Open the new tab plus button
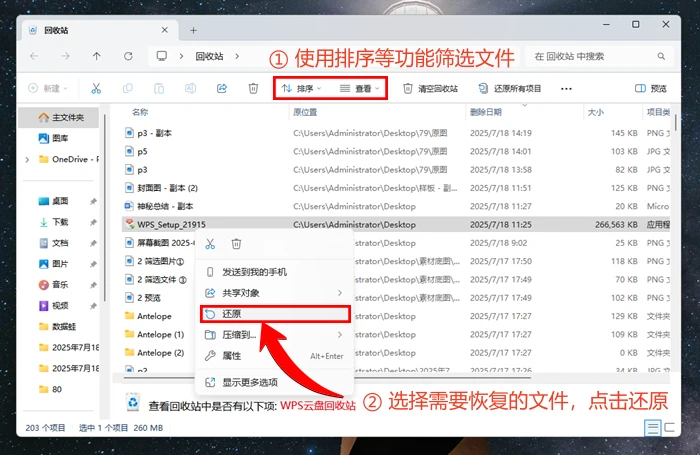The image size is (700, 455). point(193,30)
